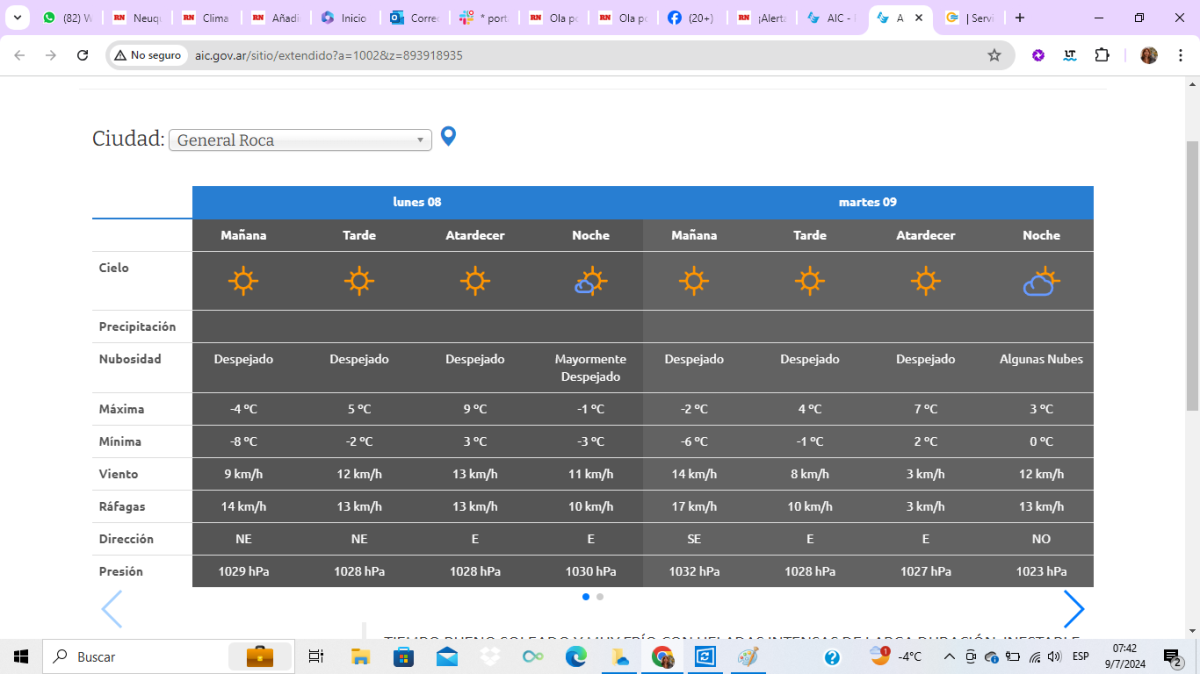Viewport: 1200px width, 674px height.
Task: Click sun icon for martes Atardecer
Action: (926, 281)
